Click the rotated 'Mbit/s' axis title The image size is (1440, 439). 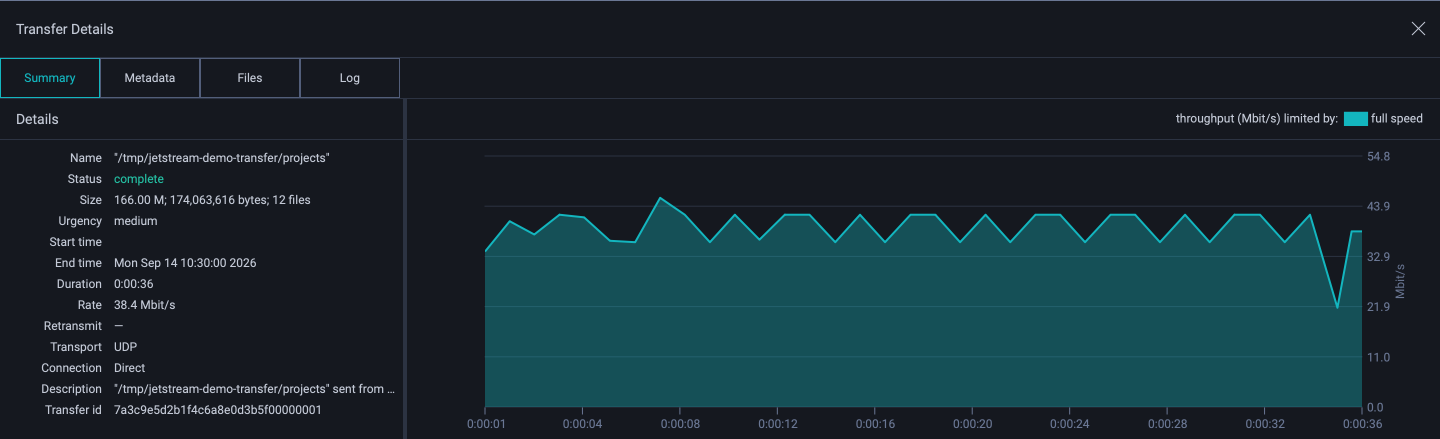(1400, 282)
